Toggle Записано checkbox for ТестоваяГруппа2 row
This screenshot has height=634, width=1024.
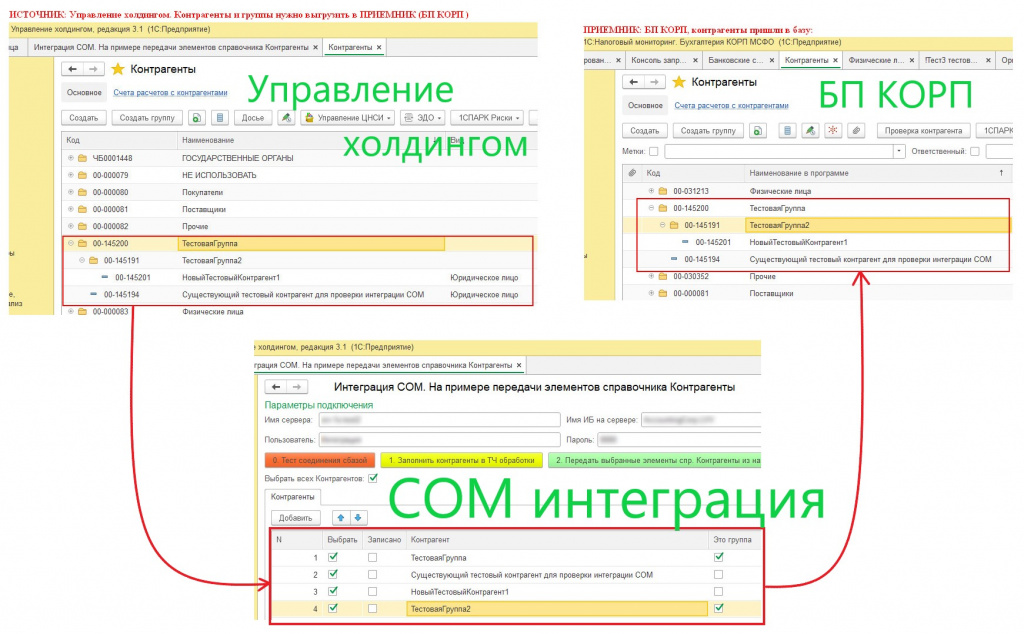(x=372, y=609)
